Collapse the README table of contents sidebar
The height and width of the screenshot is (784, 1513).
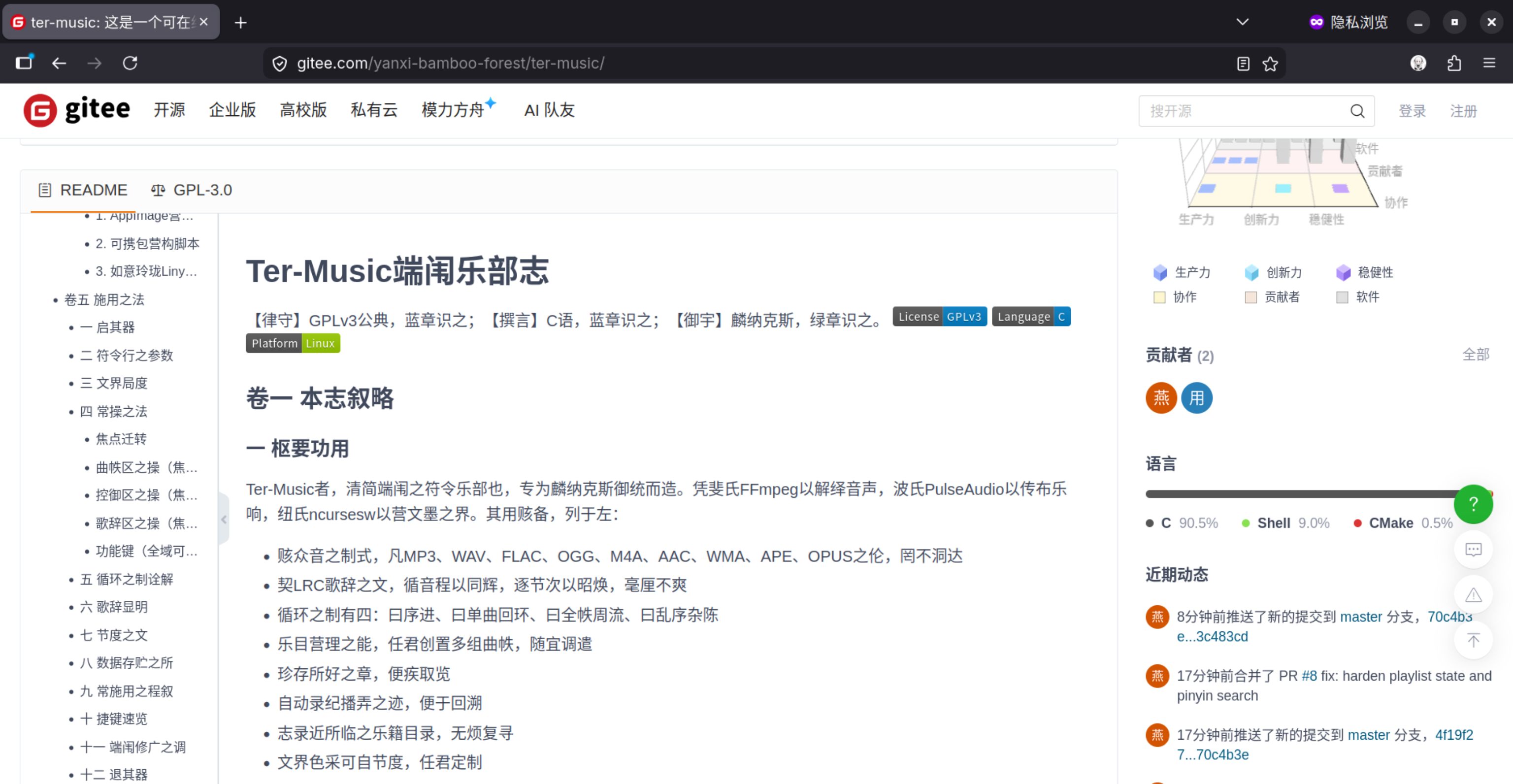223,519
